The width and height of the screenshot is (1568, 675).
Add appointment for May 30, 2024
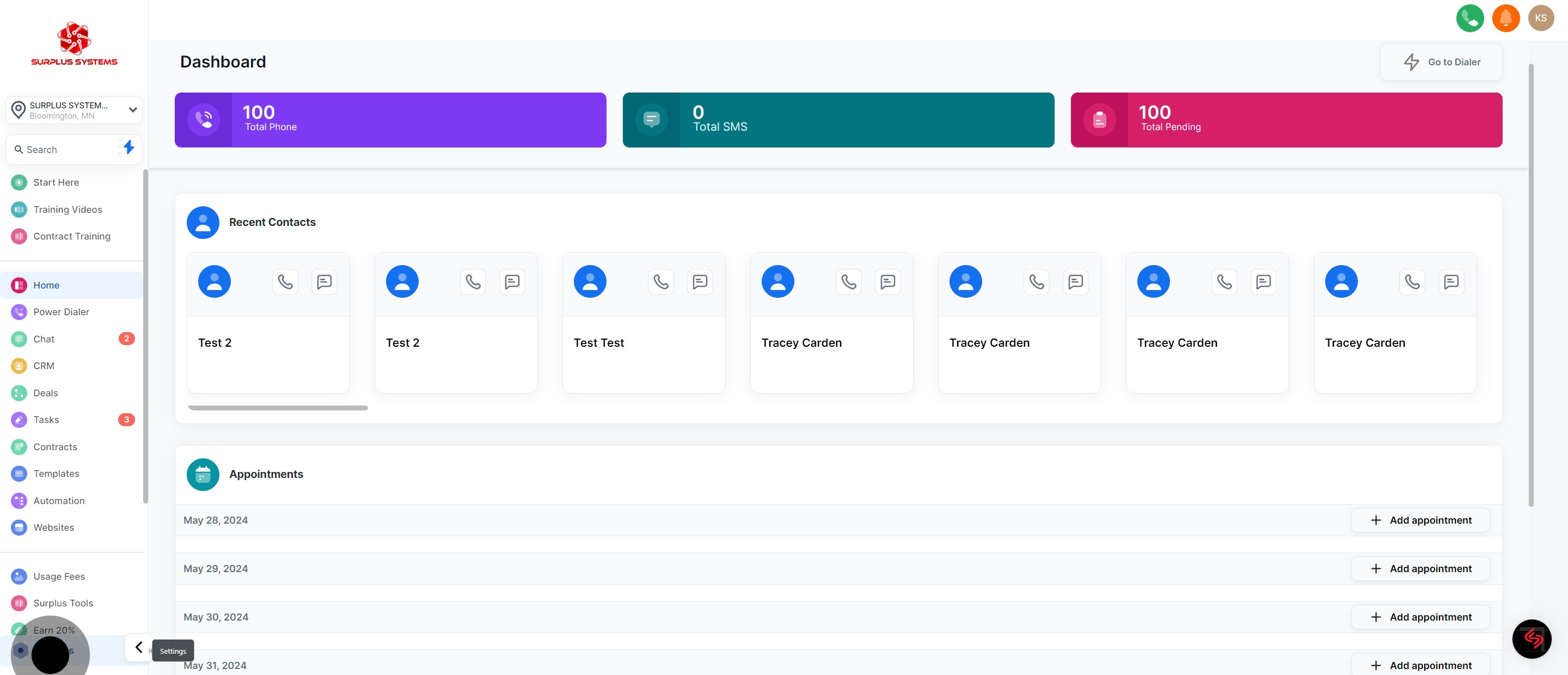(1419, 617)
